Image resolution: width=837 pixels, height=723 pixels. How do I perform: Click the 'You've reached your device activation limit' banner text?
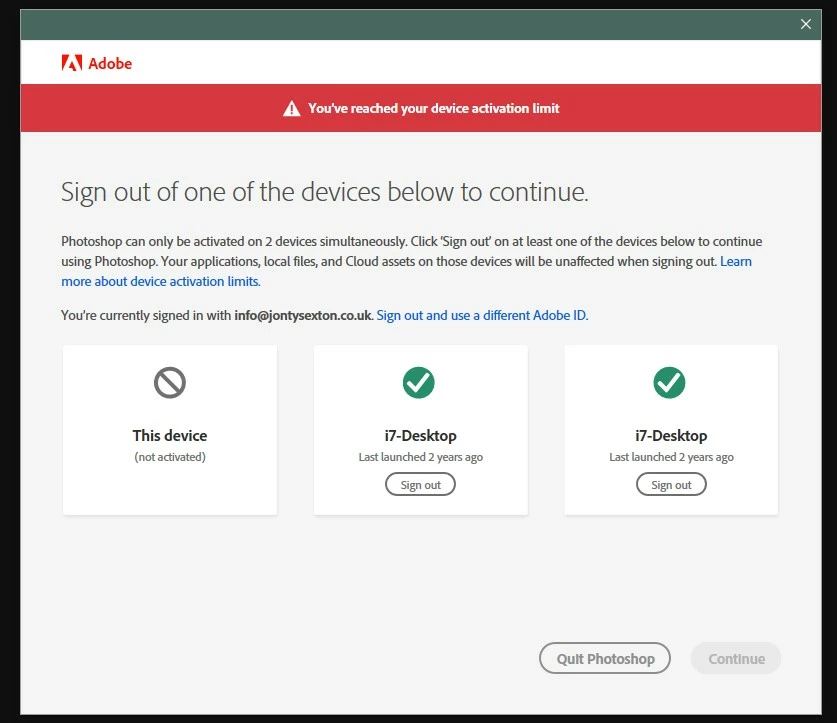click(x=433, y=108)
